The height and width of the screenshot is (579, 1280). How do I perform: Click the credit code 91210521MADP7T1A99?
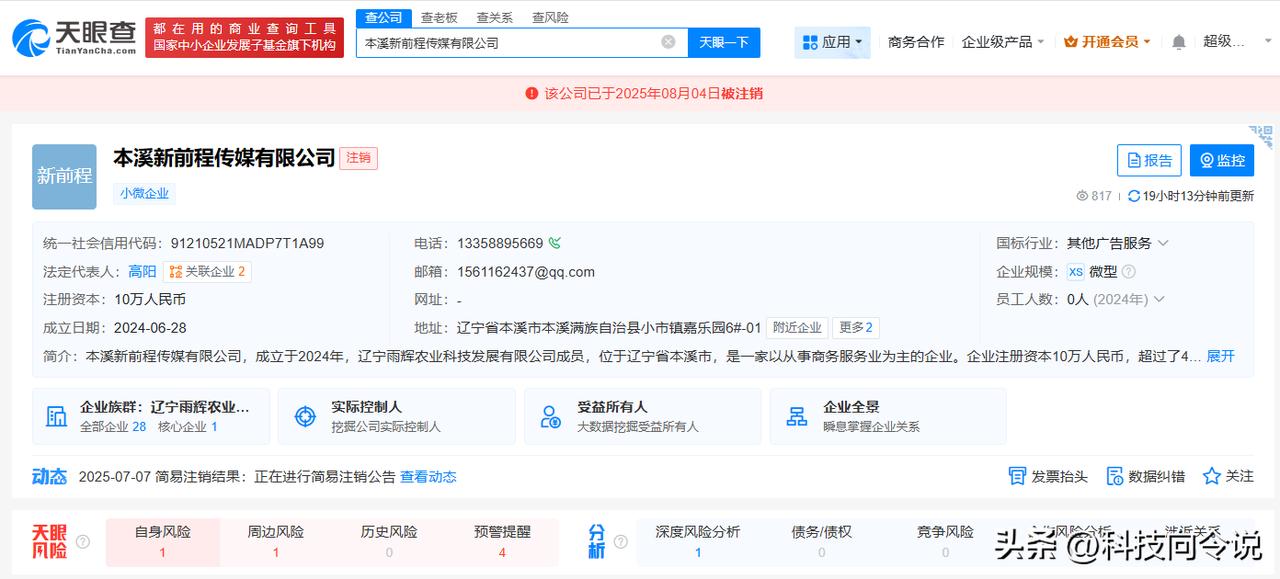pos(247,243)
